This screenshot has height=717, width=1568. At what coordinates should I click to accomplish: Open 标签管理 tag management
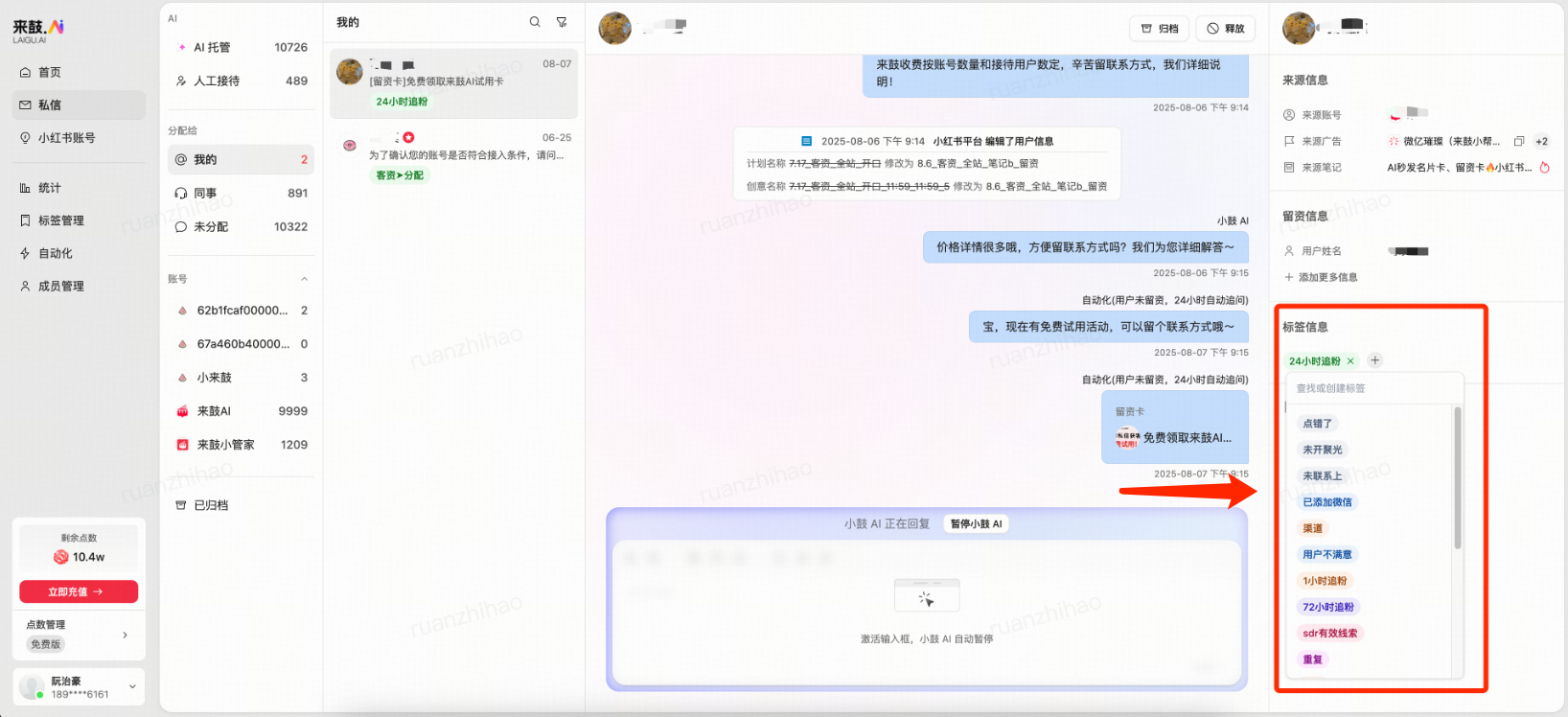point(79,220)
